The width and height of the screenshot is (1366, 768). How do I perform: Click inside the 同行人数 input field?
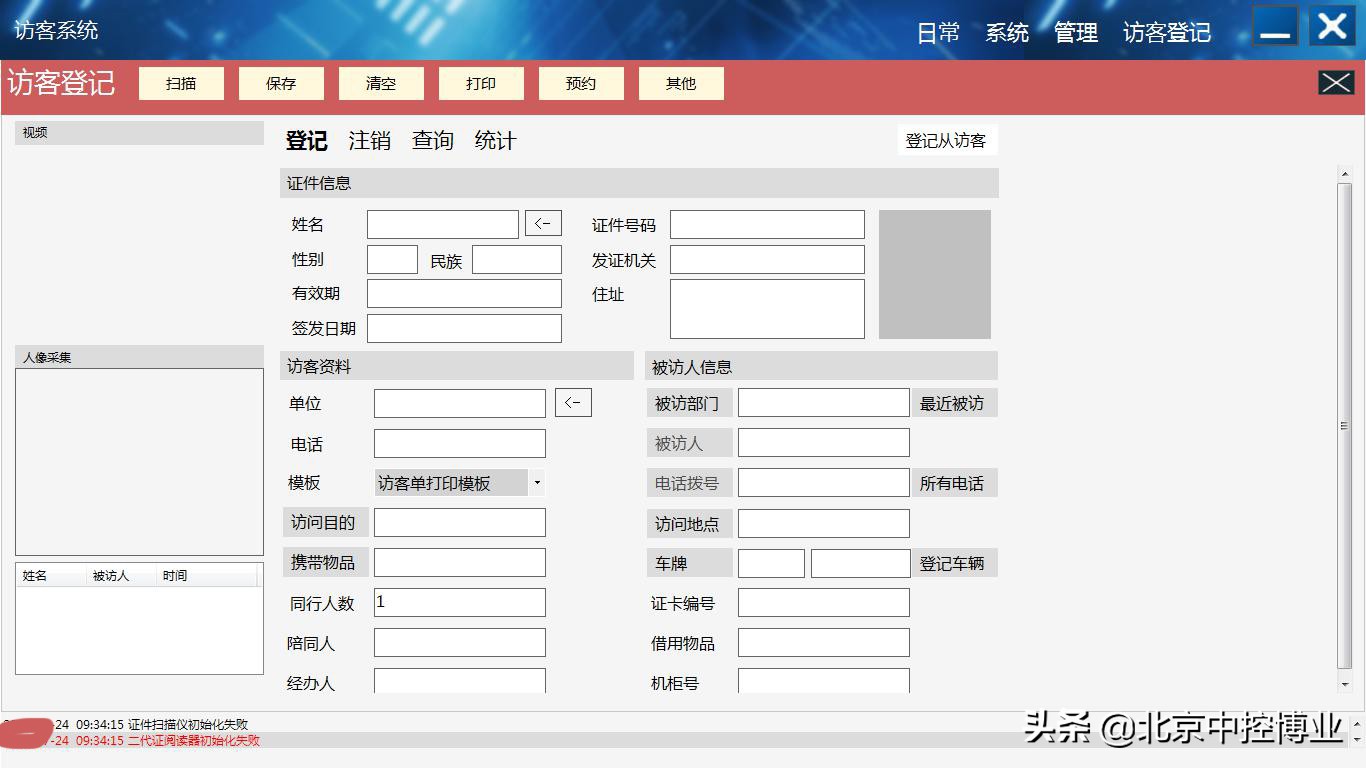[459, 602]
